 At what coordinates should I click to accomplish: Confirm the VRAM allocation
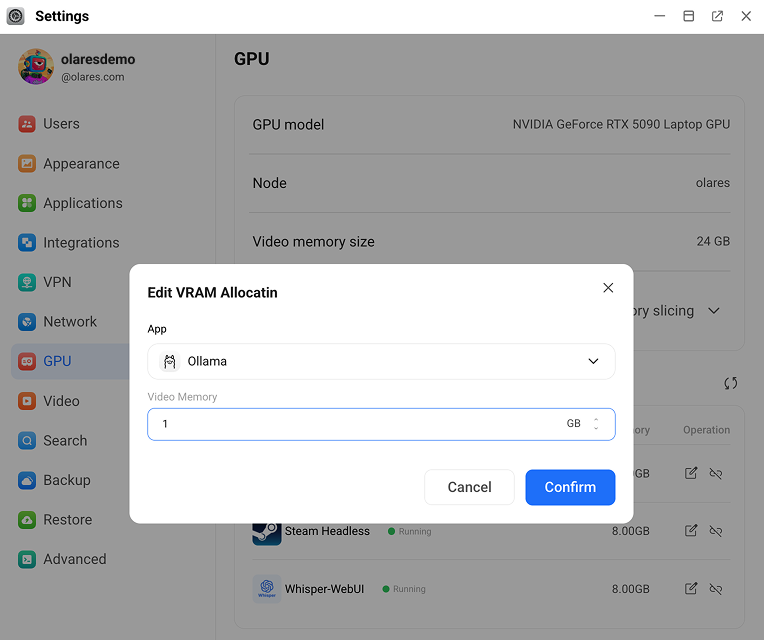pyautogui.click(x=570, y=487)
